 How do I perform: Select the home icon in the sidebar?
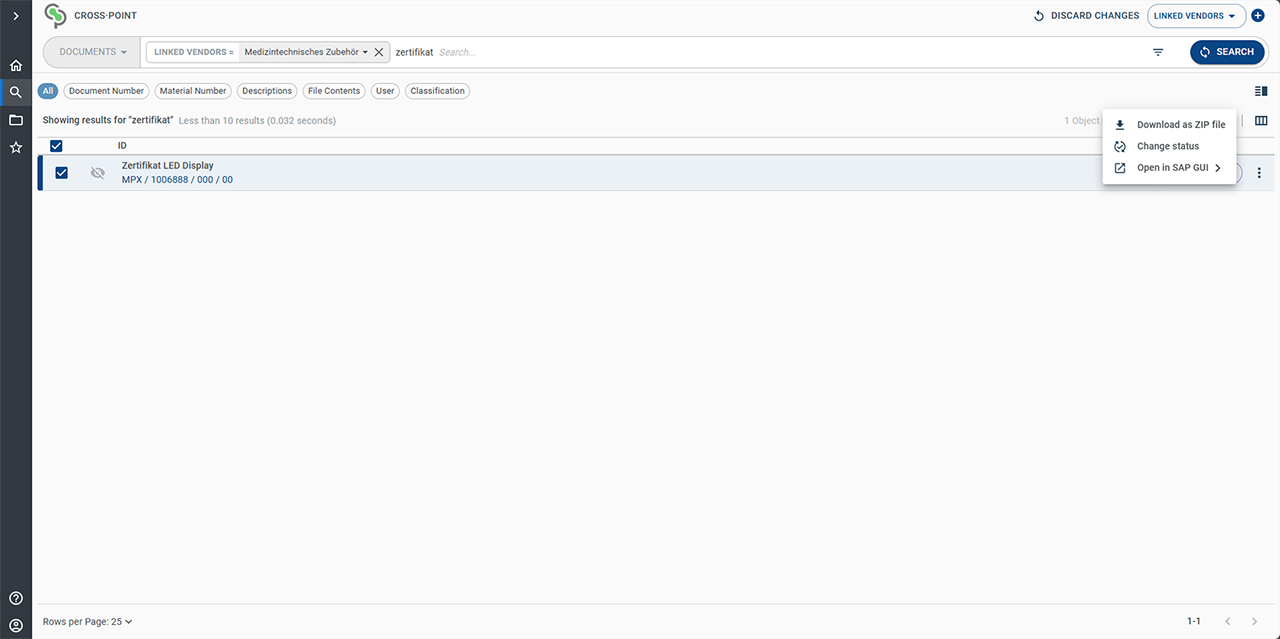coord(15,64)
